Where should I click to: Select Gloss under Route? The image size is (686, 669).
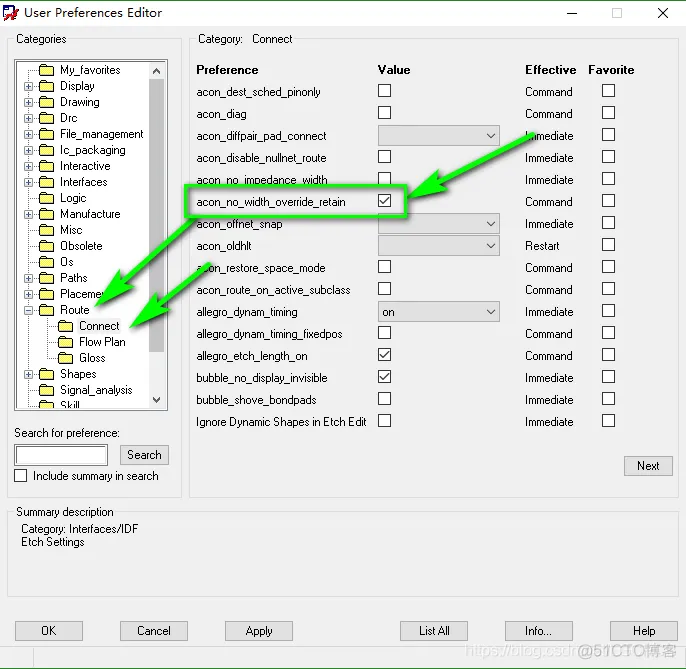click(x=92, y=358)
